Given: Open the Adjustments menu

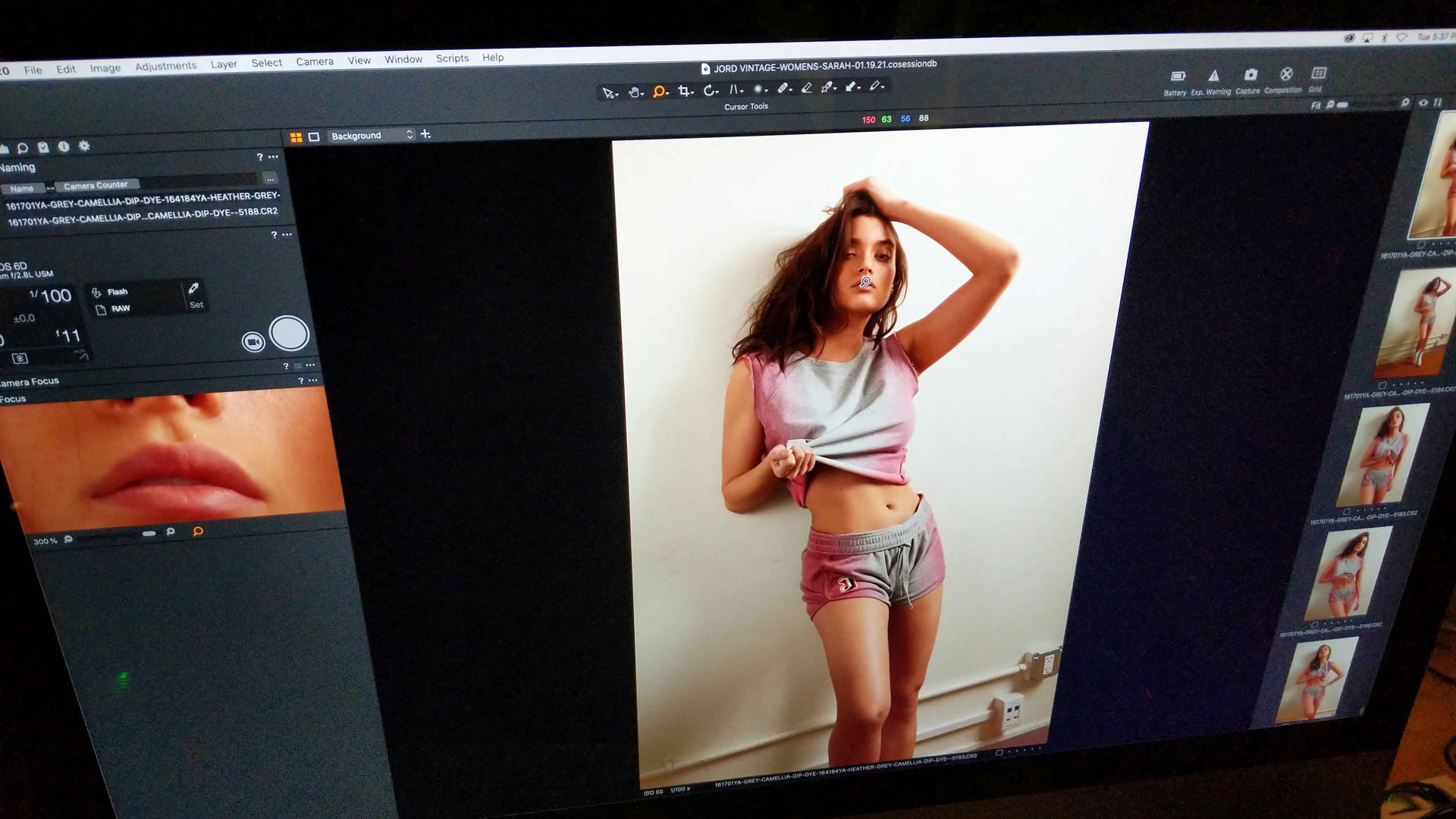Looking at the screenshot, I should pyautogui.click(x=165, y=66).
